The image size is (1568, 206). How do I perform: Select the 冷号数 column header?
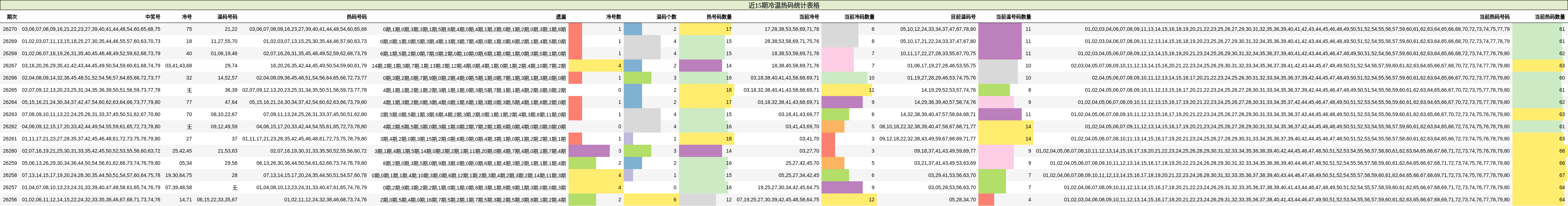coord(614,17)
